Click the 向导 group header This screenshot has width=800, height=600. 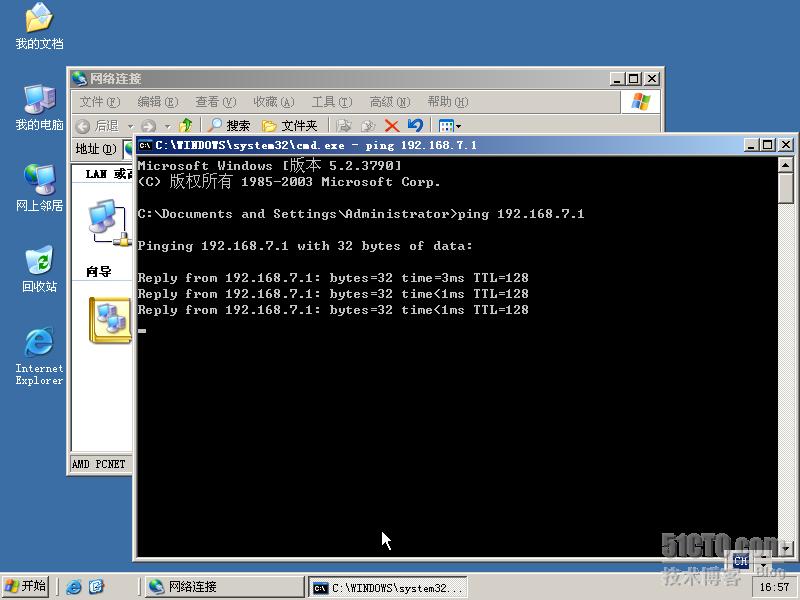pyautogui.click(x=98, y=271)
